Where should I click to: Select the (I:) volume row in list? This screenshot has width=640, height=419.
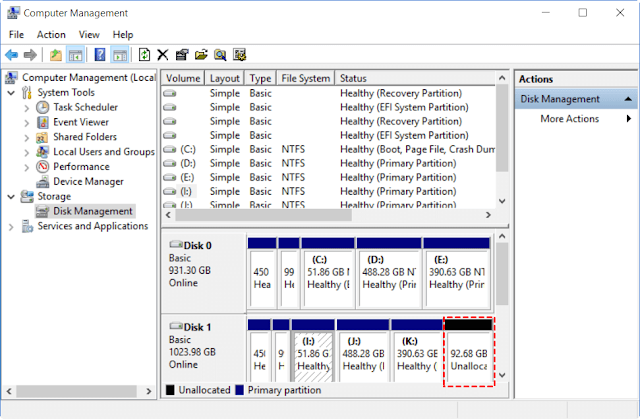click(x=329, y=191)
